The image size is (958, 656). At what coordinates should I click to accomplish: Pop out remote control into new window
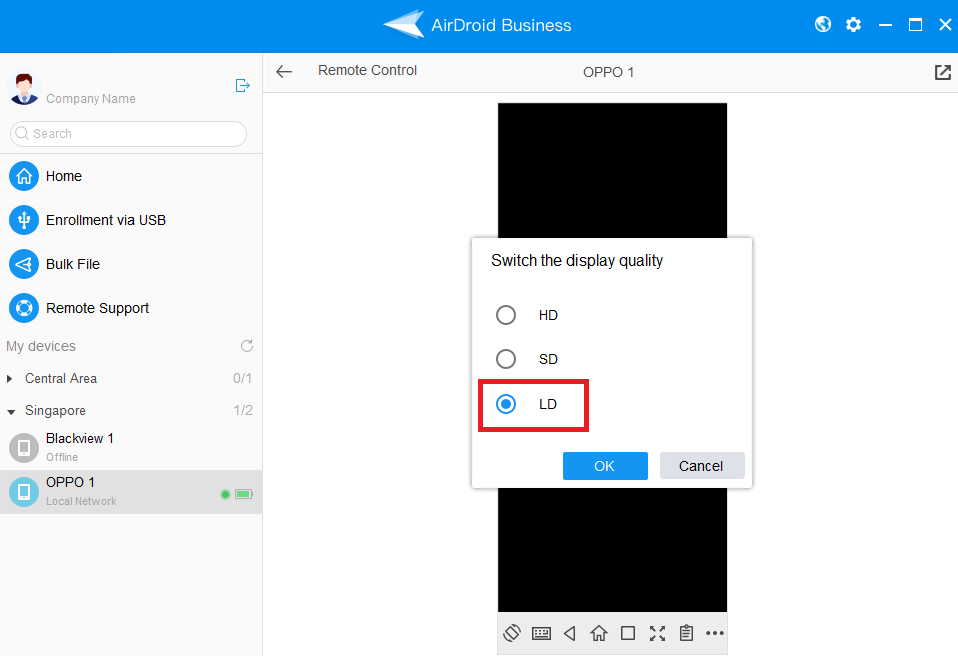coord(943,72)
